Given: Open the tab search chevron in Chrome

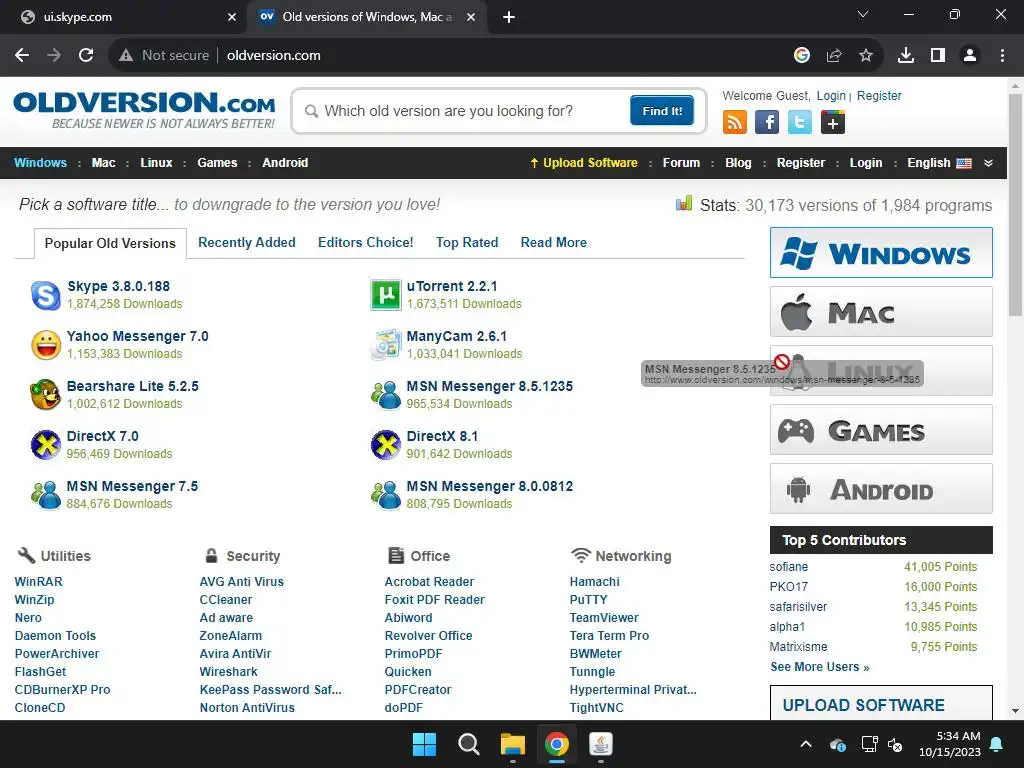Looking at the screenshot, I should click(x=863, y=14).
